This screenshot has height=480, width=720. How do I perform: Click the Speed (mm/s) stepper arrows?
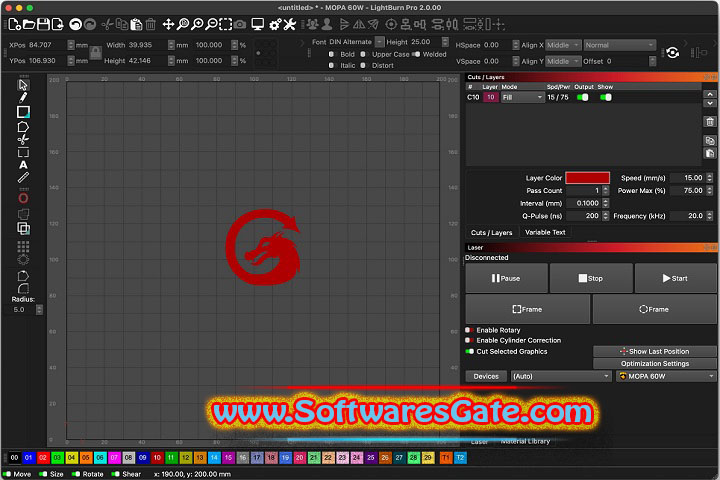[x=710, y=178]
